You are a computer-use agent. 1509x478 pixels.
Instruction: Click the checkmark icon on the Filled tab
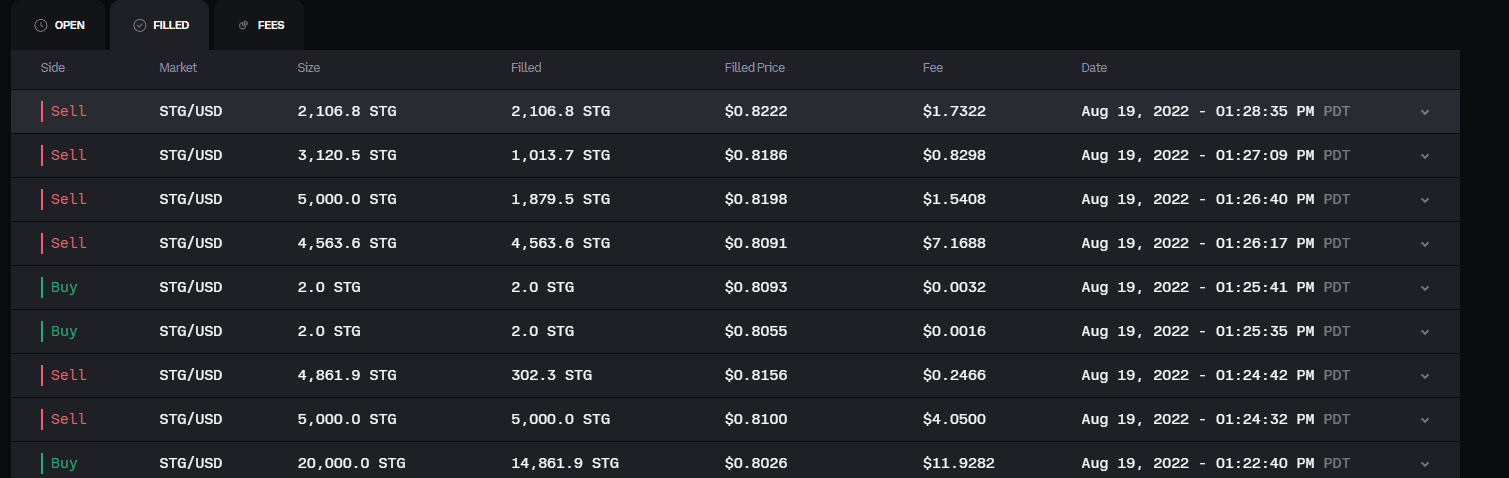(x=140, y=25)
